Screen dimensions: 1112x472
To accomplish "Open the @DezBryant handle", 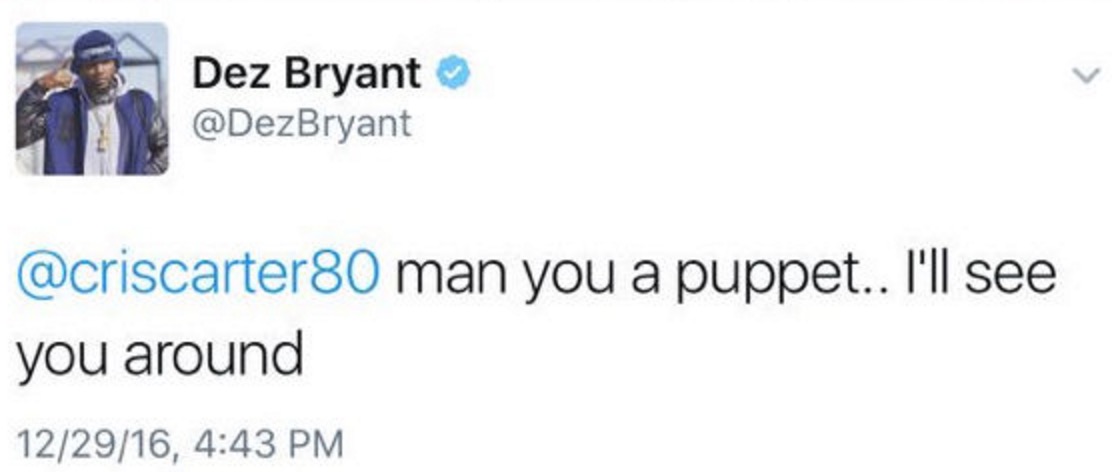I will coord(301,124).
